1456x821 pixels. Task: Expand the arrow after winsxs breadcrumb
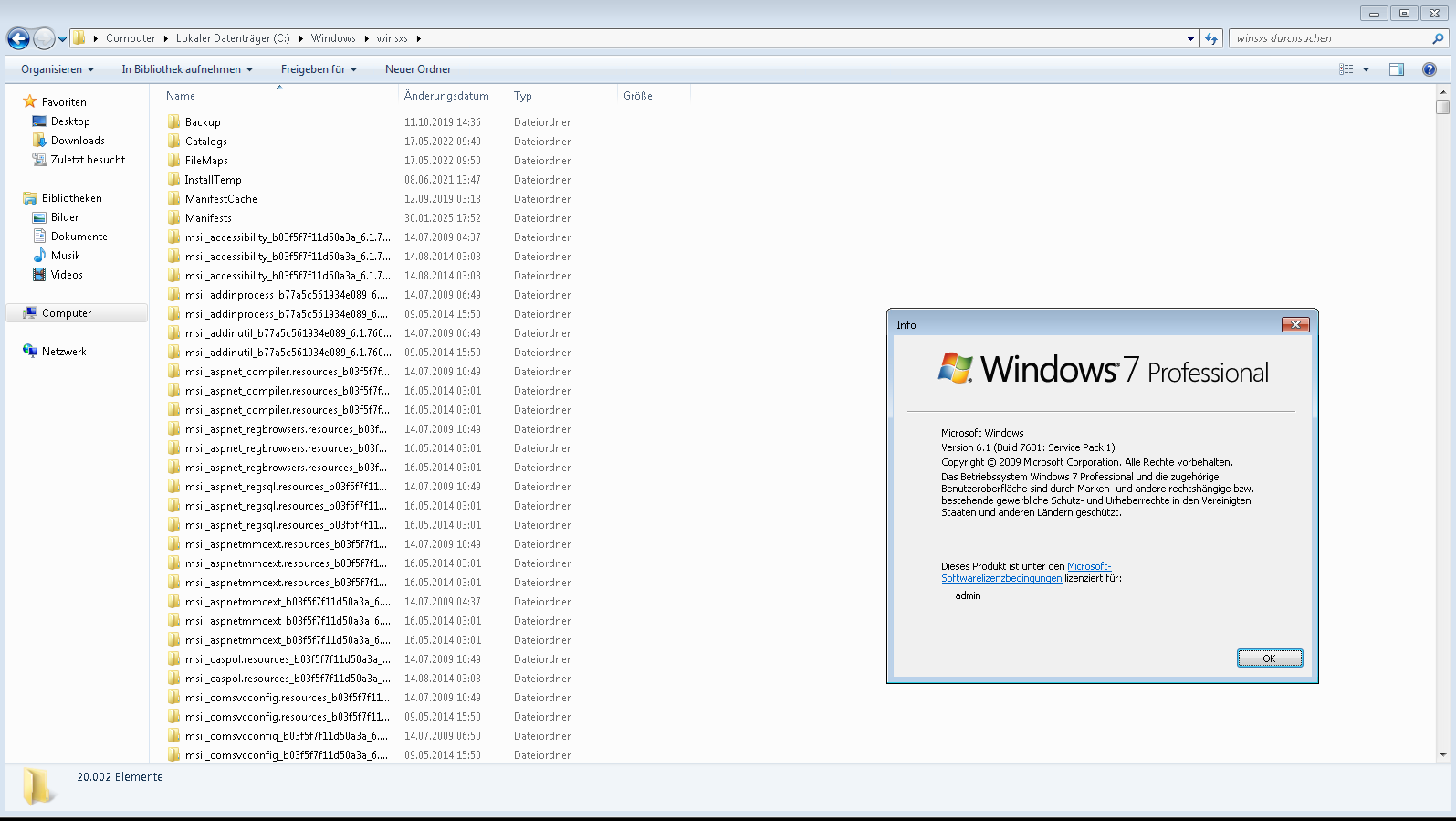(419, 38)
